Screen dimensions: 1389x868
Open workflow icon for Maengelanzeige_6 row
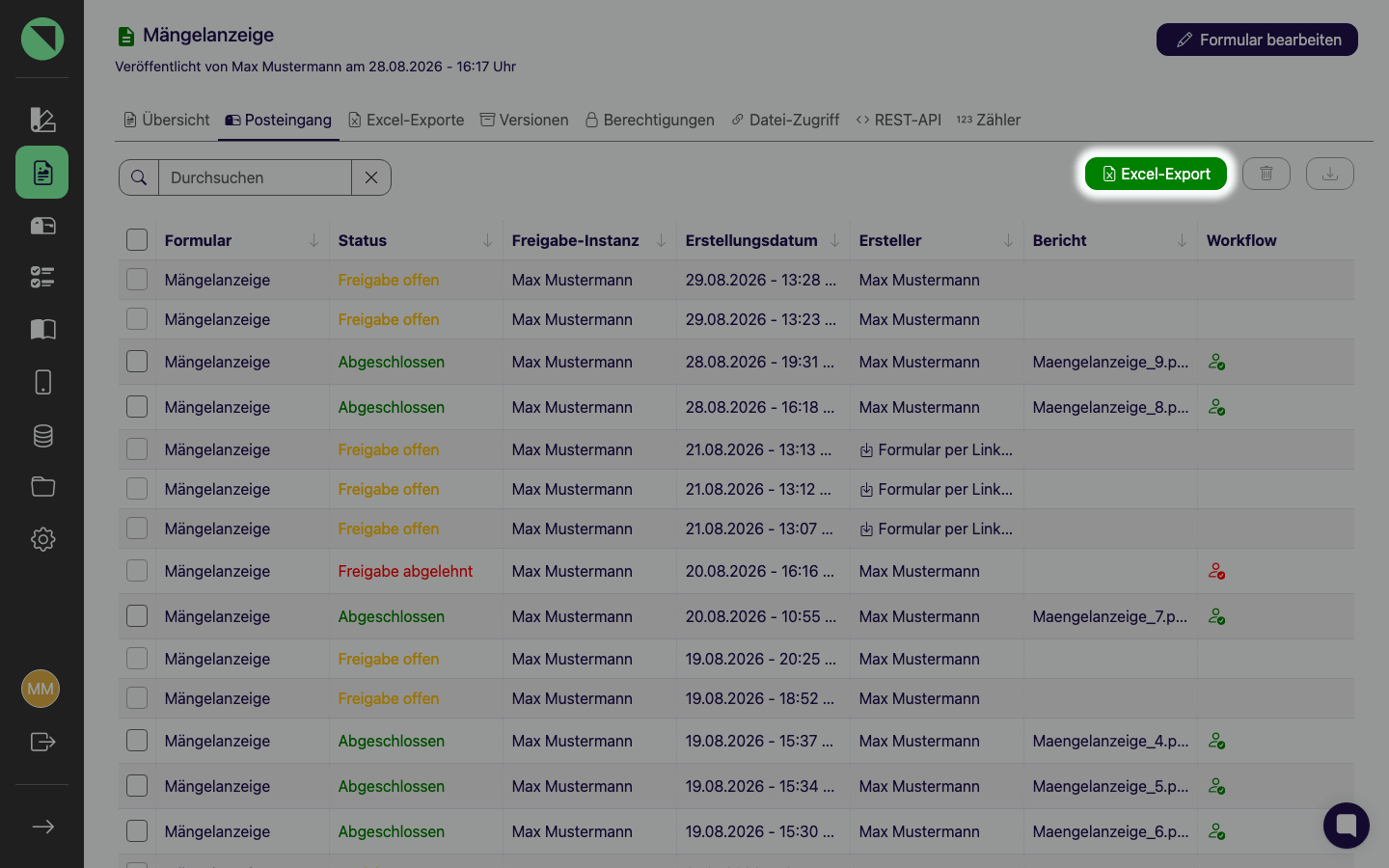click(1217, 831)
